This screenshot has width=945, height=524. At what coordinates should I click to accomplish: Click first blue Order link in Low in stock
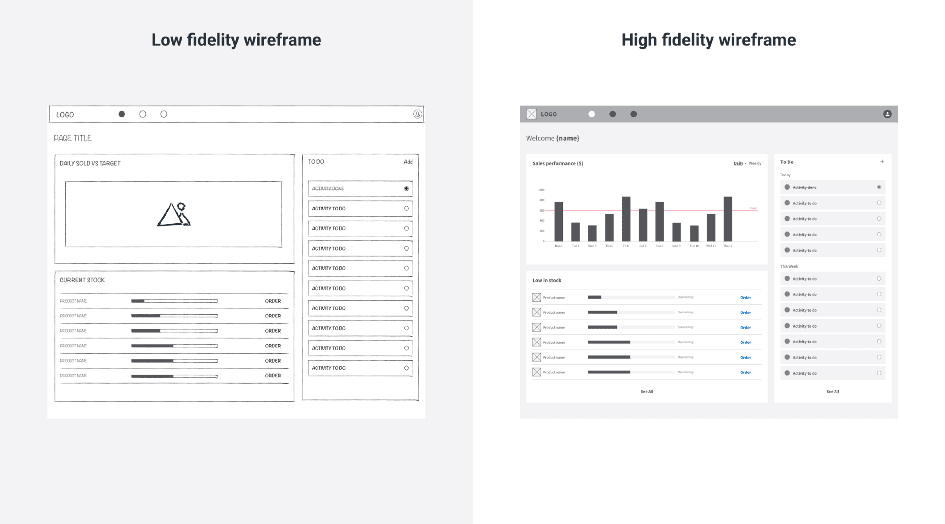pyautogui.click(x=745, y=297)
